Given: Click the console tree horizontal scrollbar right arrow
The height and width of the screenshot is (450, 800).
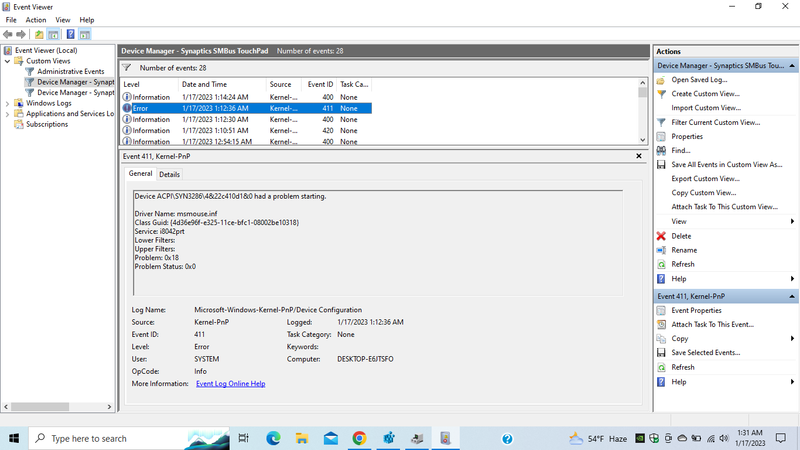Looking at the screenshot, I should (109, 407).
